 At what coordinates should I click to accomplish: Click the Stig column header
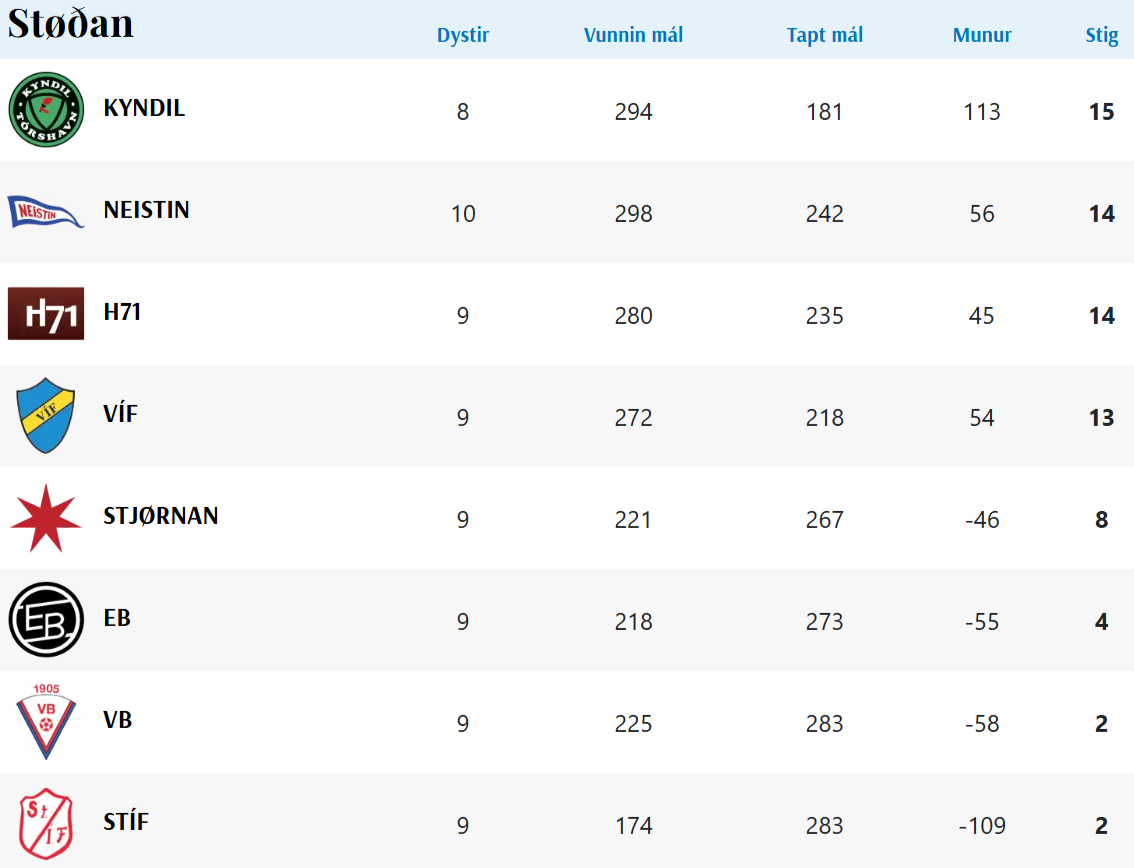tap(1101, 36)
